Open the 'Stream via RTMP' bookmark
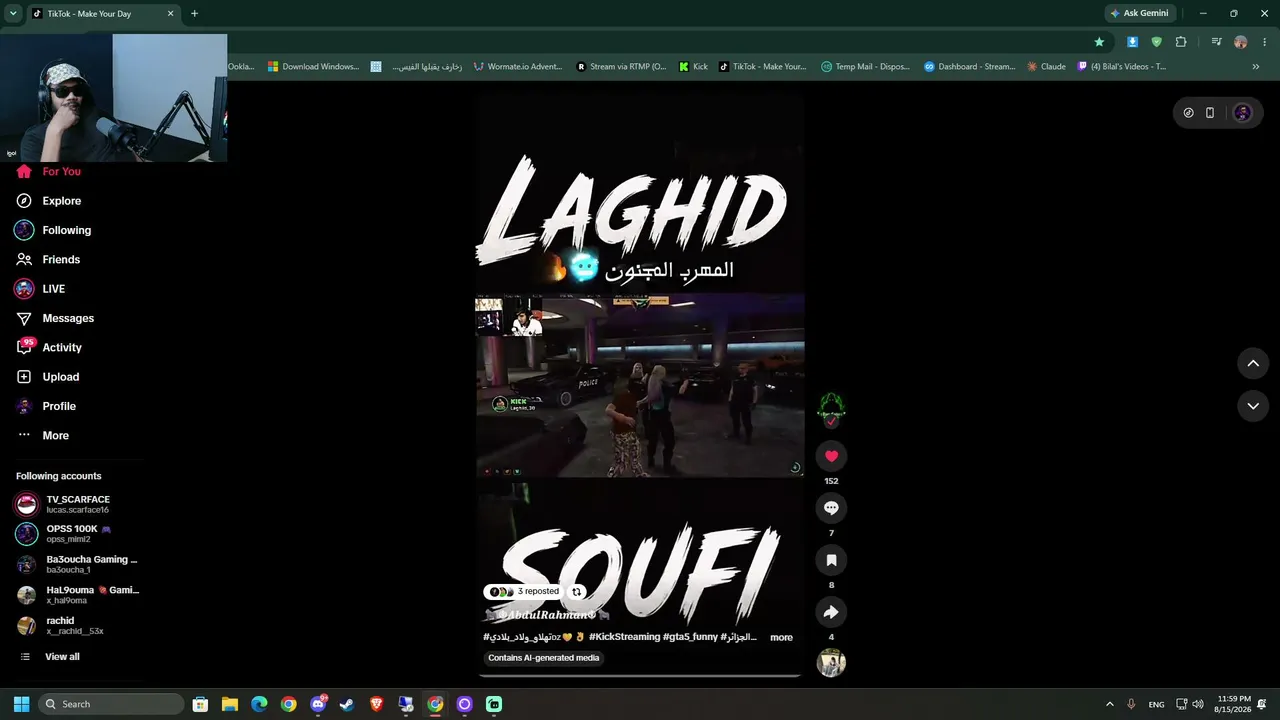Viewport: 1280px width, 720px height. pyautogui.click(x=621, y=67)
